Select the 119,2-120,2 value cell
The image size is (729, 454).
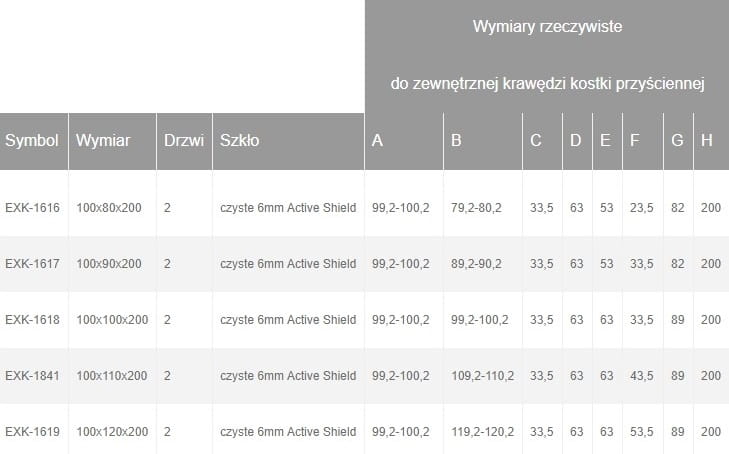tap(482, 432)
